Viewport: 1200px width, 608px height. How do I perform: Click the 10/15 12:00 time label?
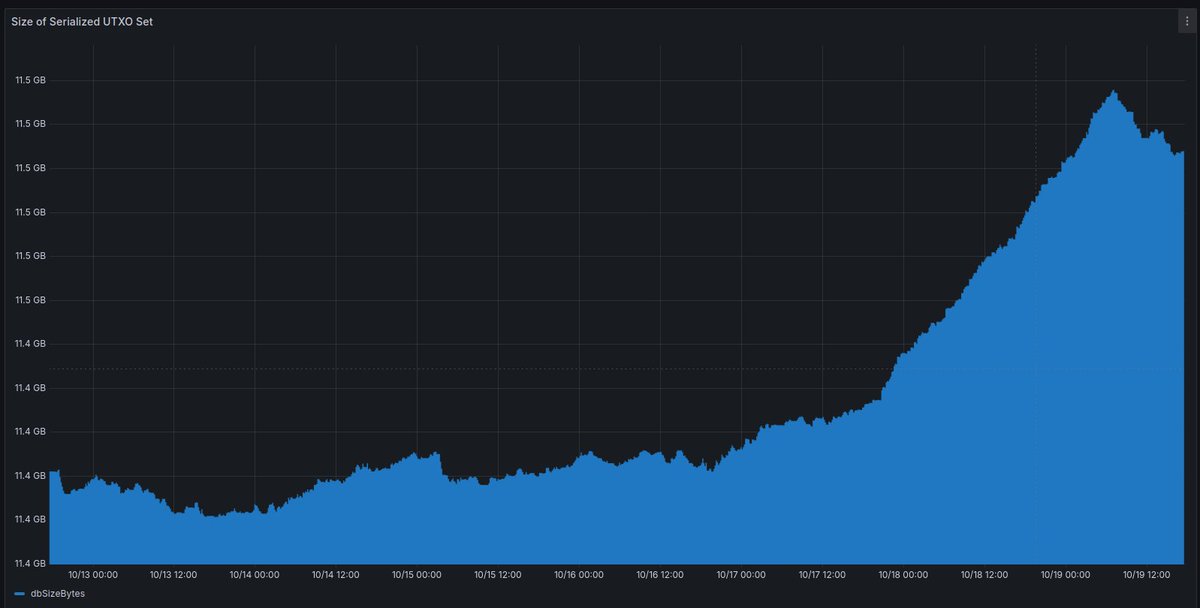(498, 575)
